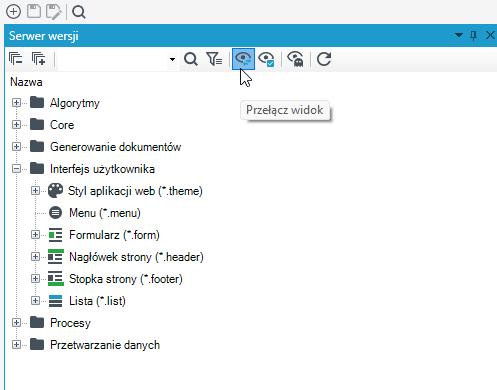Click the save diskette icon
This screenshot has height=390, width=497.
(x=34, y=12)
